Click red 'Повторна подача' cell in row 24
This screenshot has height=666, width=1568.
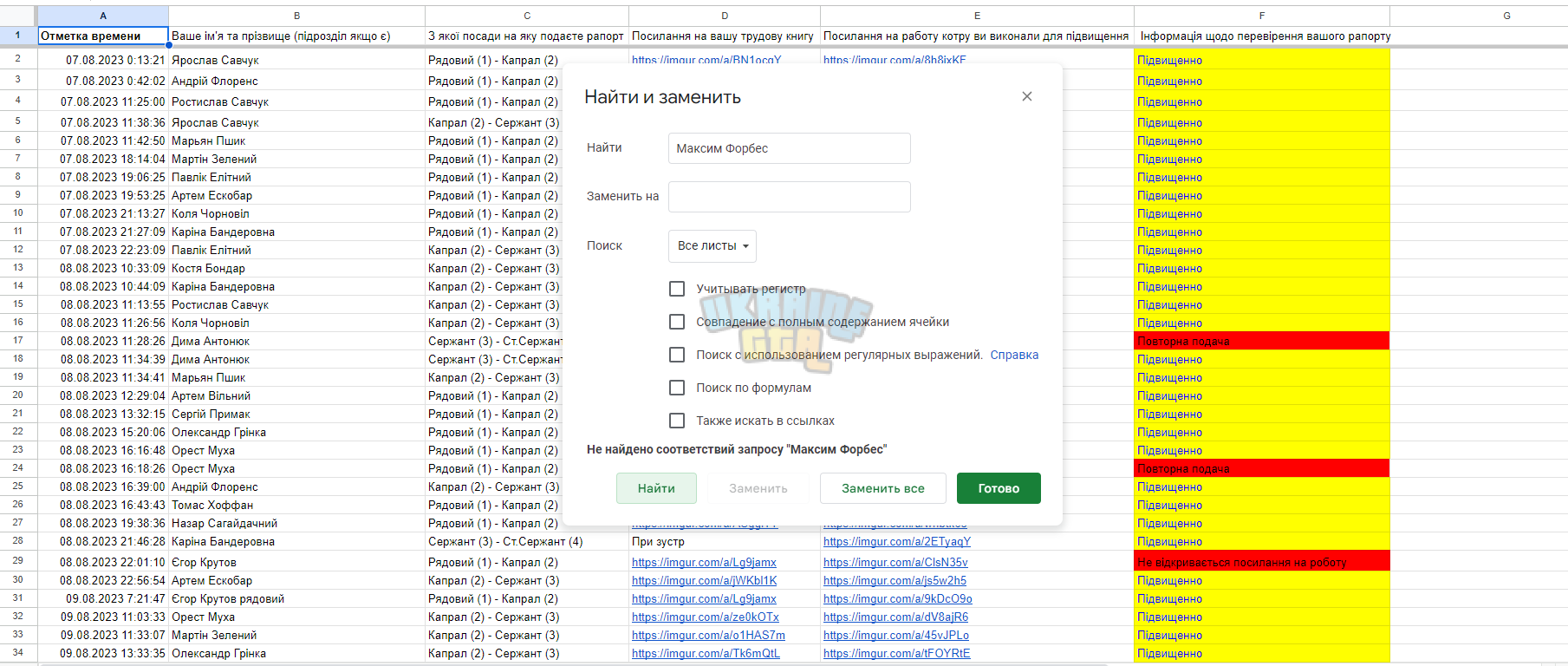(x=1262, y=468)
